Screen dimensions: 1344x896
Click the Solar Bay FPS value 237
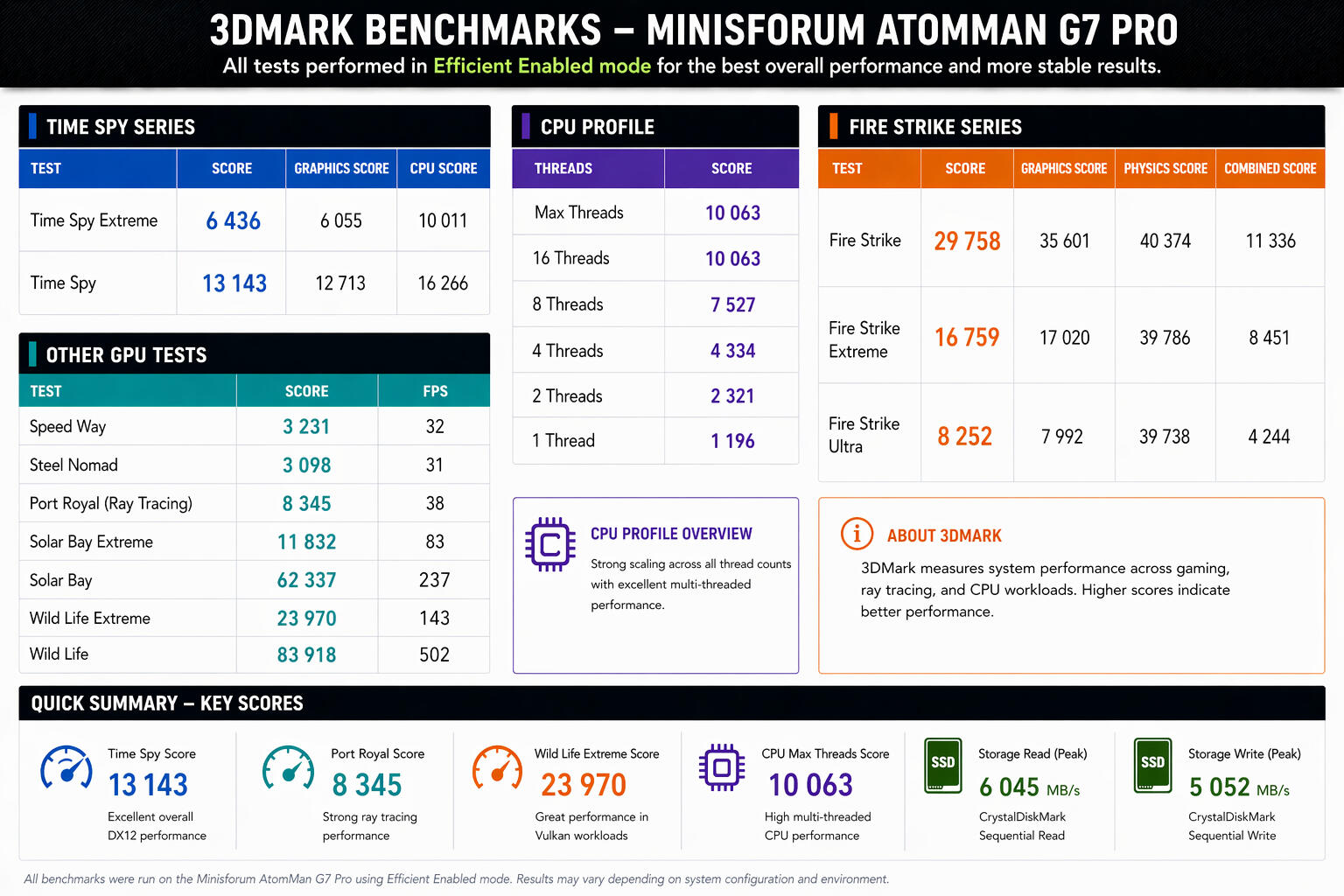[434, 580]
